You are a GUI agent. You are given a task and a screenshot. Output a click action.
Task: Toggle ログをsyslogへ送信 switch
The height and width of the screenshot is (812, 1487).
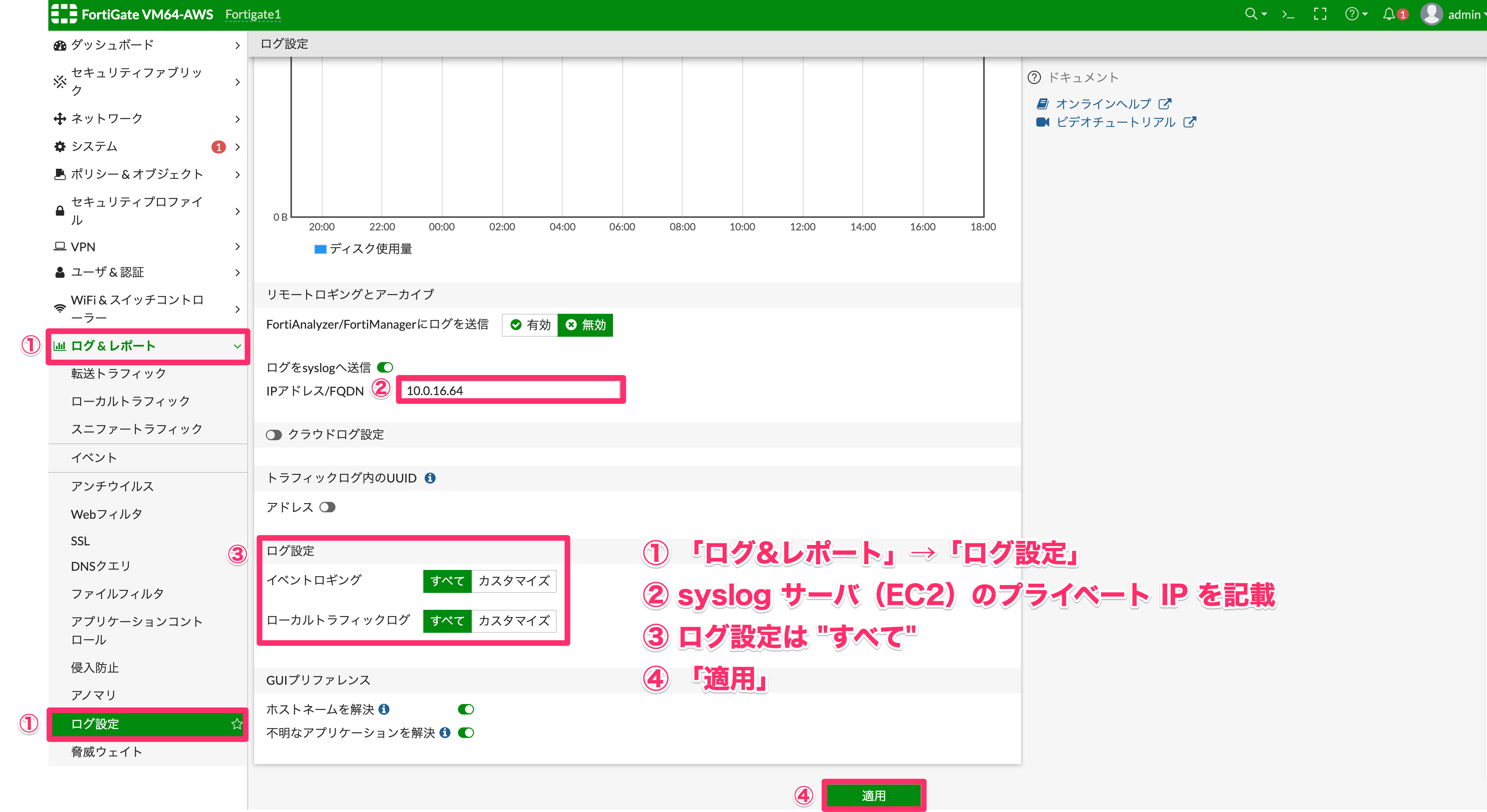pos(385,367)
